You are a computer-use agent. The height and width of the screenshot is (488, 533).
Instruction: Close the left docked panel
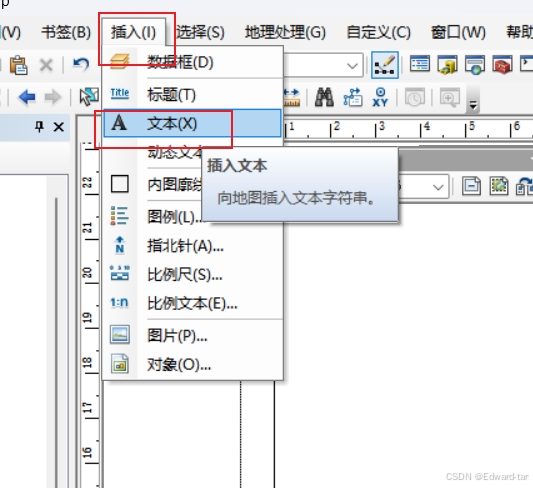tap(59, 127)
